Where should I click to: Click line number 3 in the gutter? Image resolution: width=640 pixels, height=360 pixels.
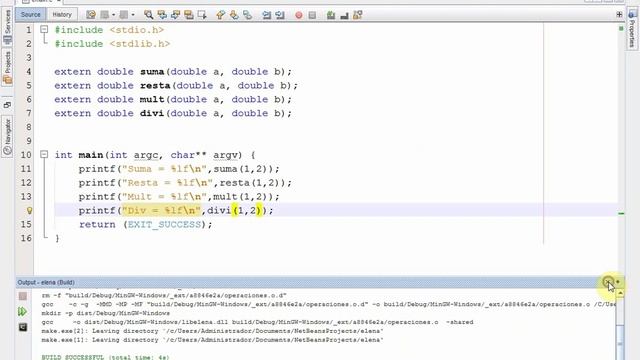(29, 57)
